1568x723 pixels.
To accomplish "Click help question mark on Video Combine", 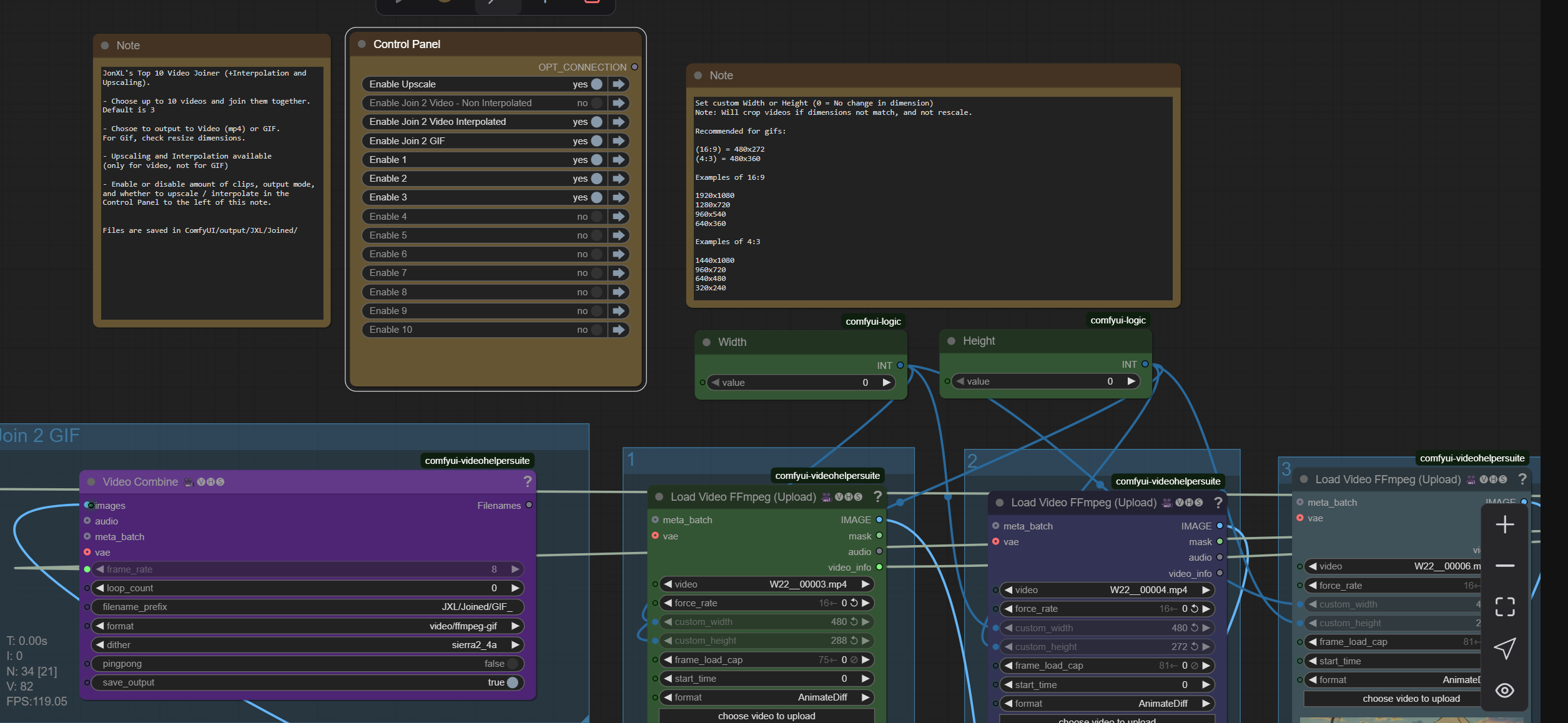I will click(527, 481).
